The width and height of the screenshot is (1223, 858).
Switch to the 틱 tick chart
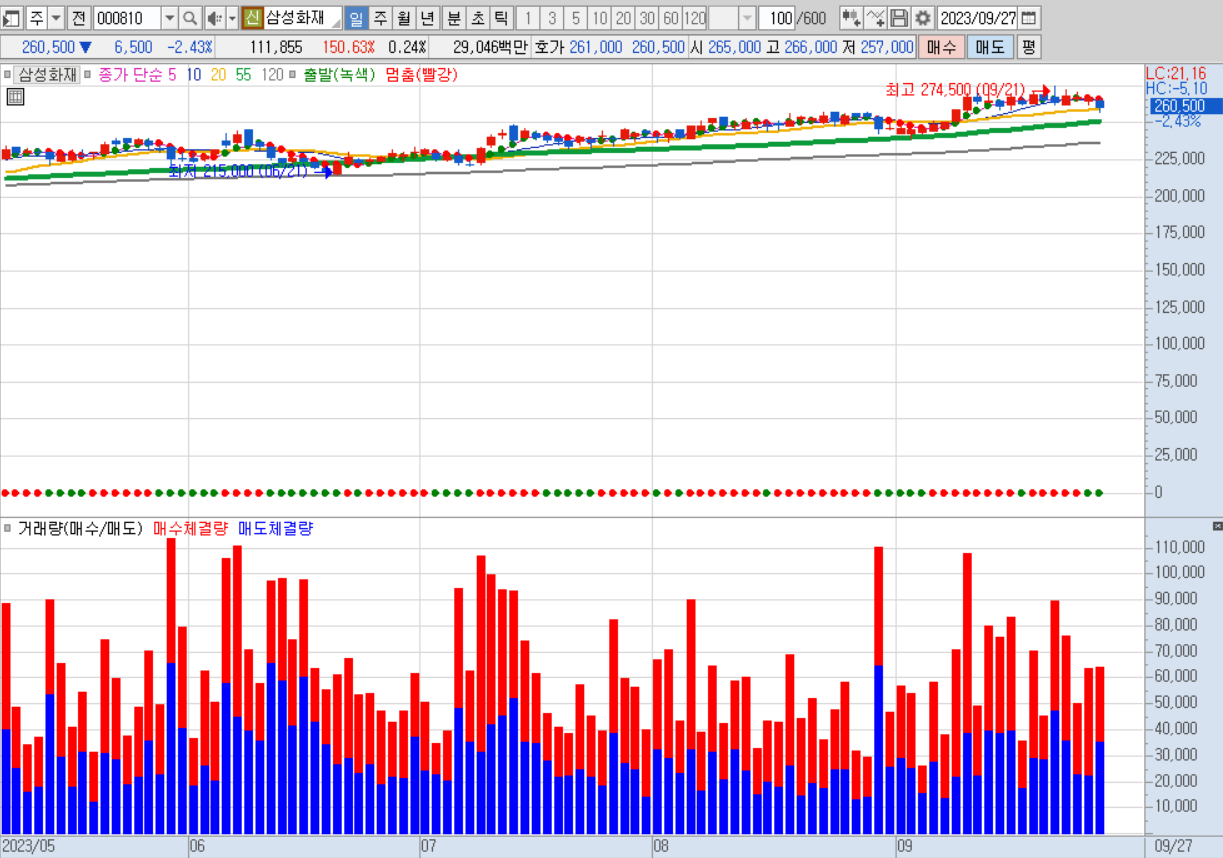(x=501, y=18)
